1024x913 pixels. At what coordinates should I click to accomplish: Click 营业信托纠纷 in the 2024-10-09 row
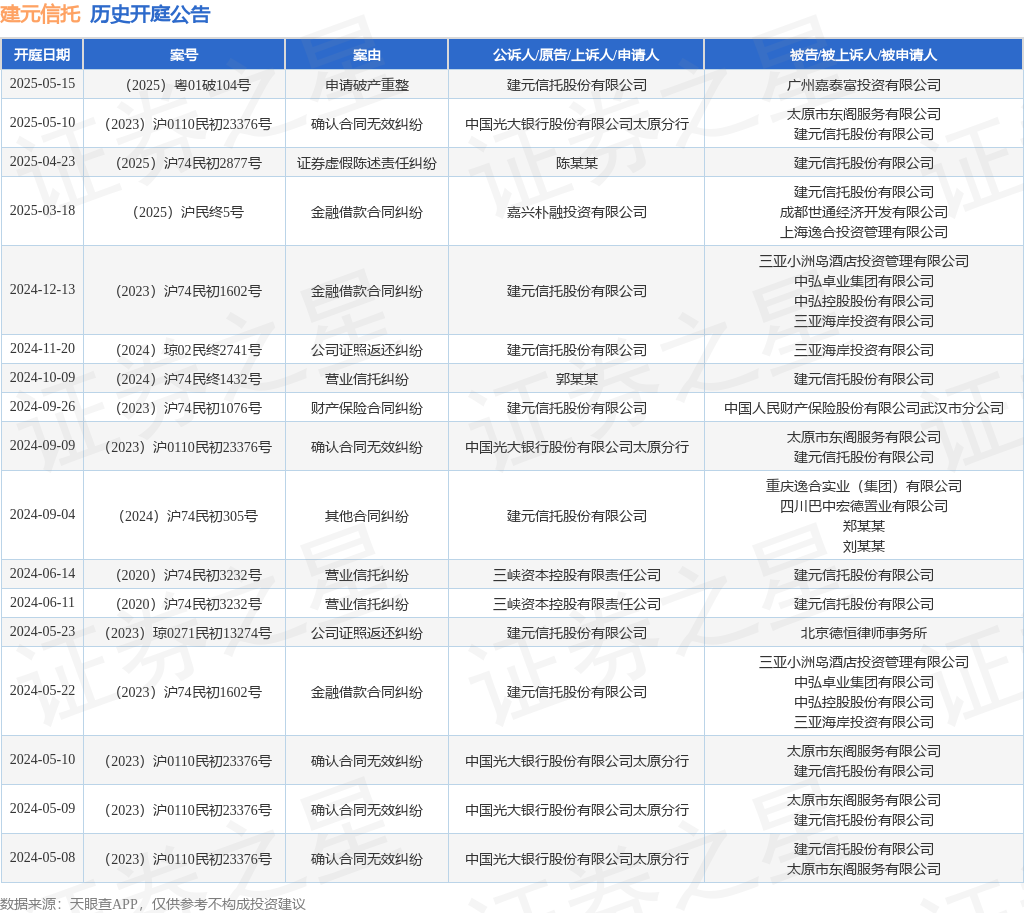click(x=366, y=379)
